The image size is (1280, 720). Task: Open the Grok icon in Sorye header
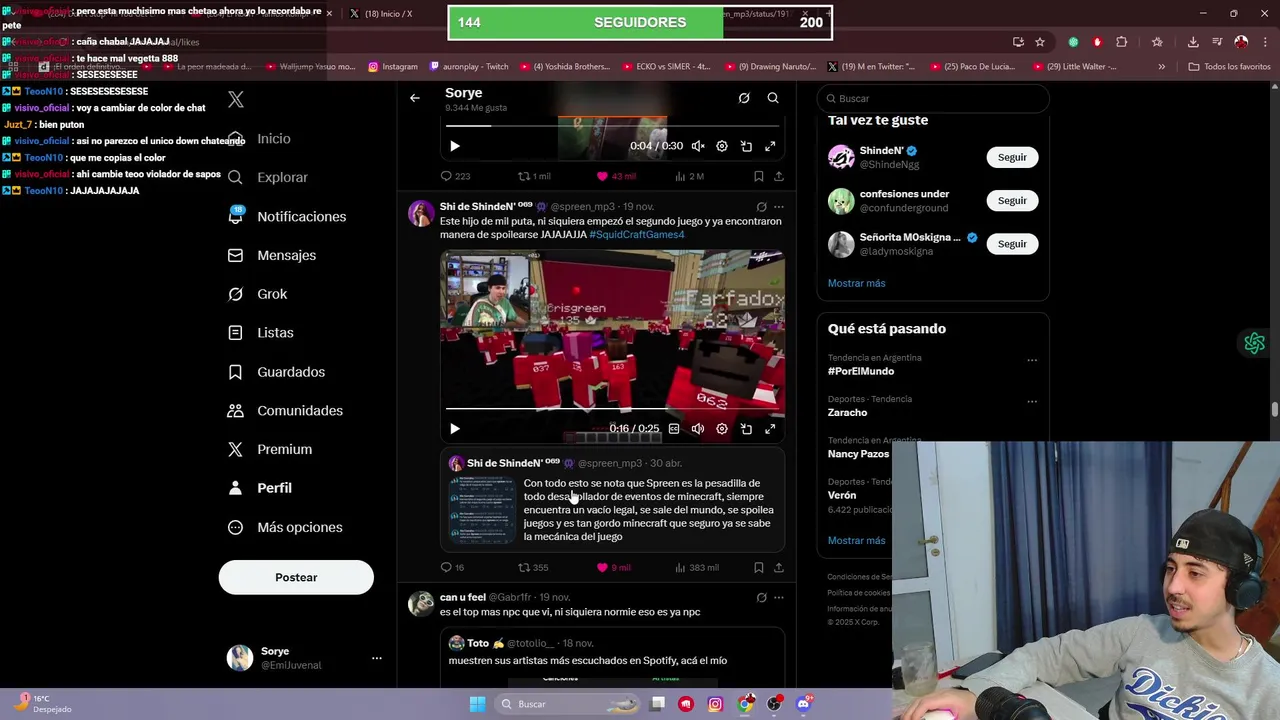pyautogui.click(x=744, y=98)
